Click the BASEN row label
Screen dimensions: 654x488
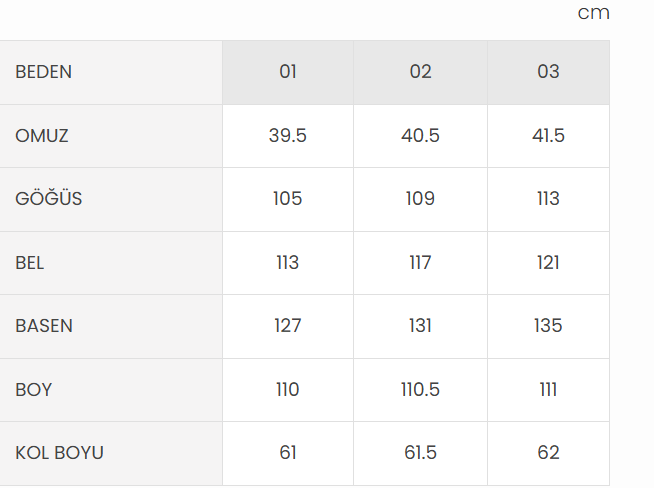[x=44, y=326]
